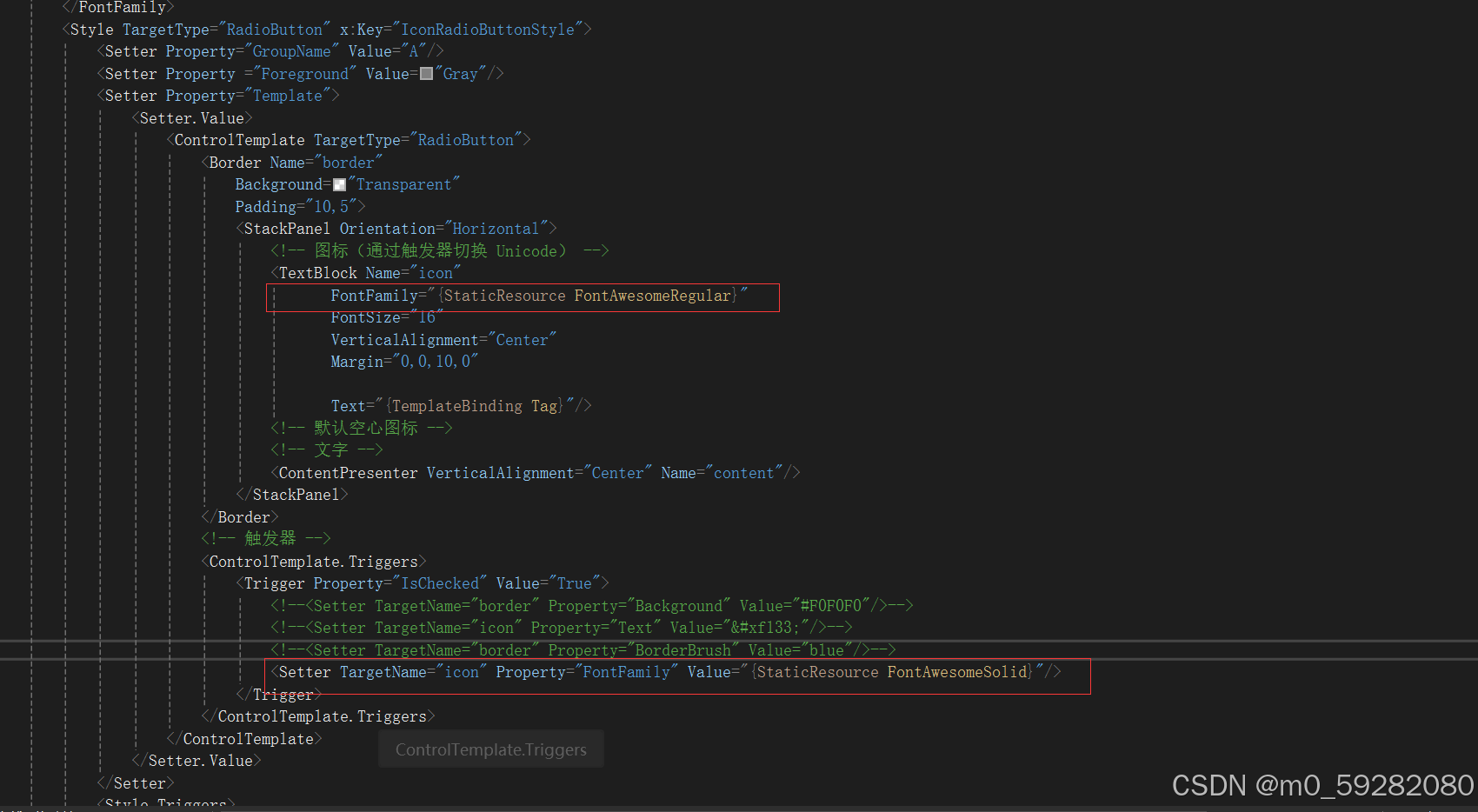Click the Transparent color swatch next to Background

tap(339, 184)
